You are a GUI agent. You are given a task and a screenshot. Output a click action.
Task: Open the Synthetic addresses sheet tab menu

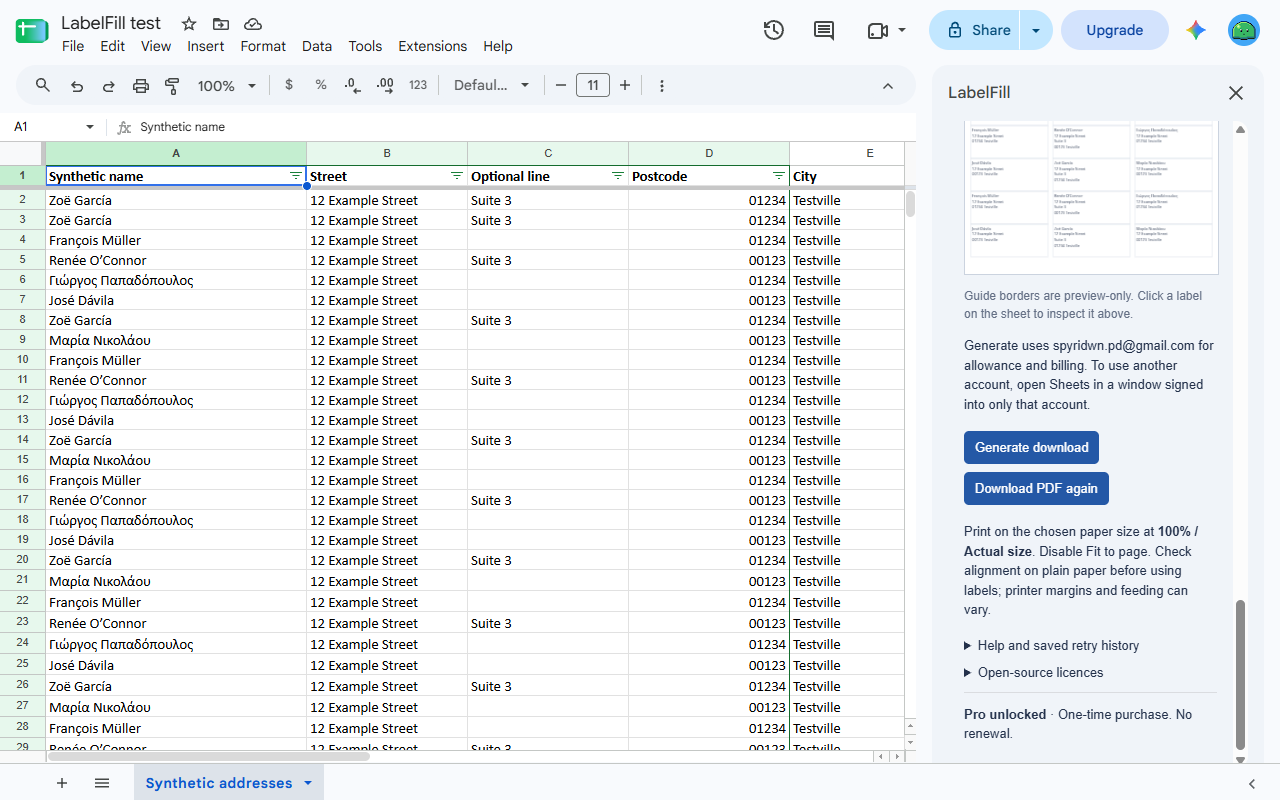[308, 783]
